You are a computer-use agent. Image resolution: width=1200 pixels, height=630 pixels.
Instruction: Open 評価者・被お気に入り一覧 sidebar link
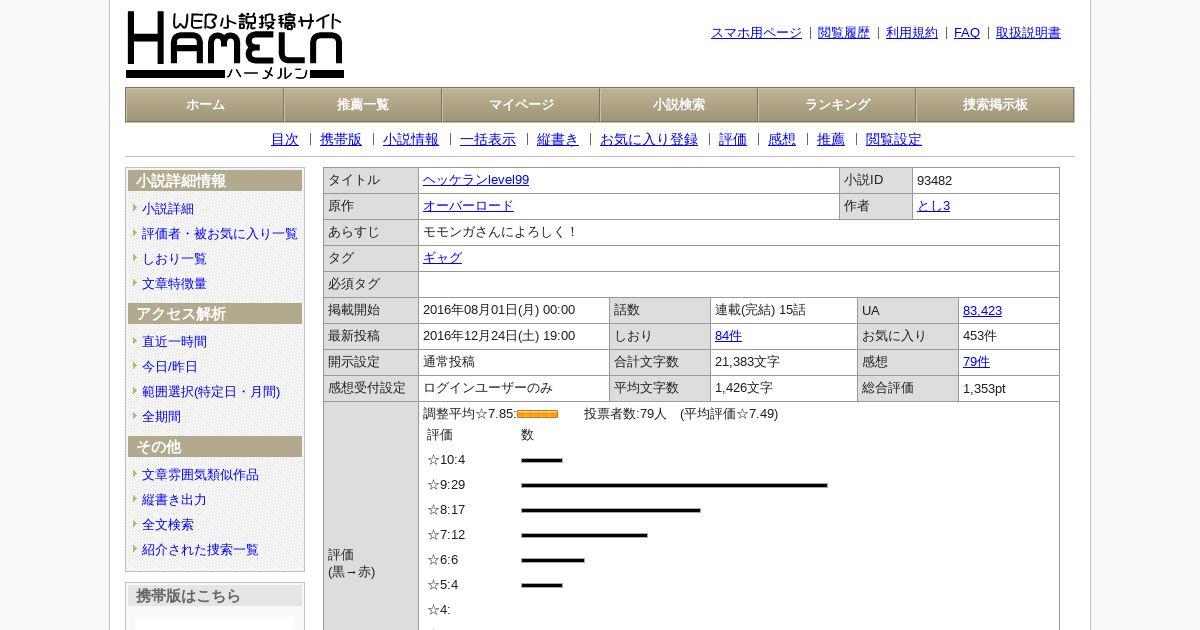click(220, 234)
